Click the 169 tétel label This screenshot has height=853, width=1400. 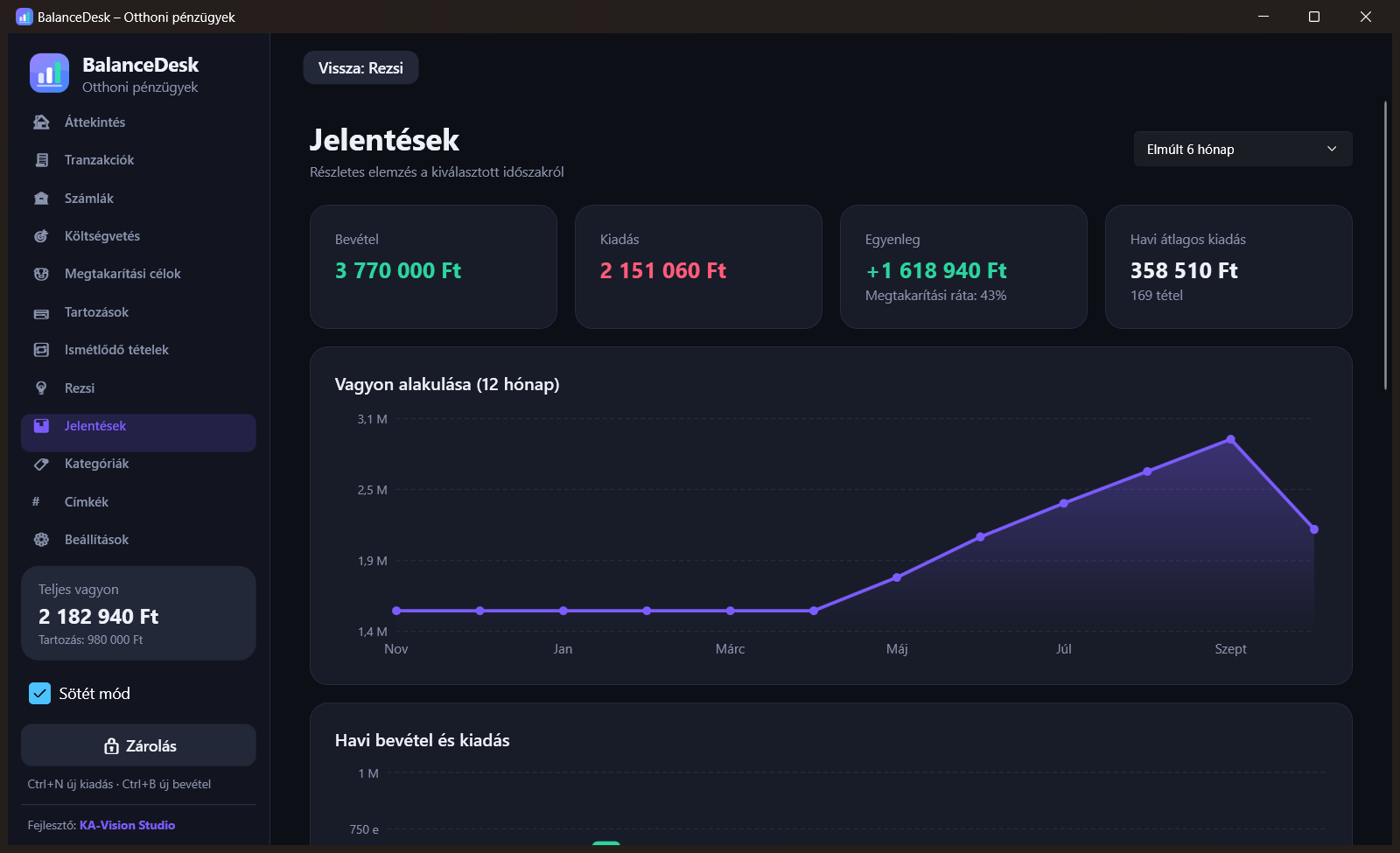point(1156,296)
